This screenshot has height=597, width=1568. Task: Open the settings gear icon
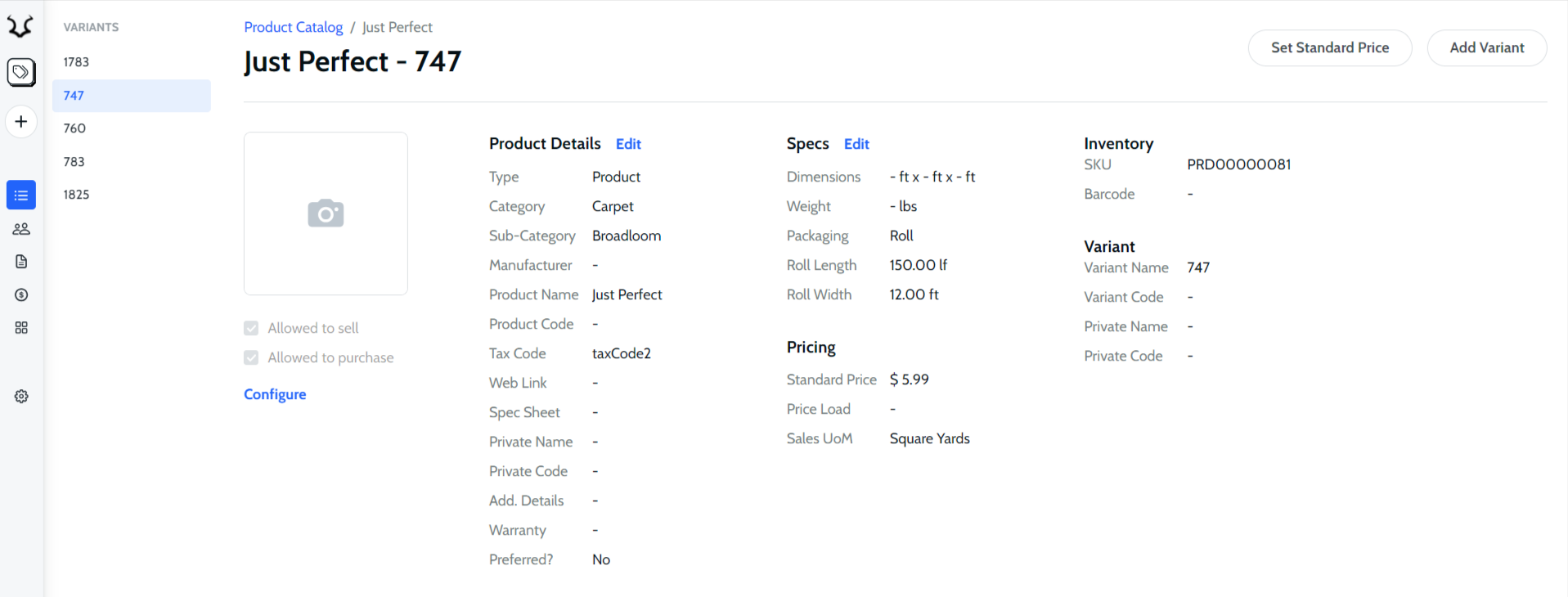pyautogui.click(x=21, y=397)
